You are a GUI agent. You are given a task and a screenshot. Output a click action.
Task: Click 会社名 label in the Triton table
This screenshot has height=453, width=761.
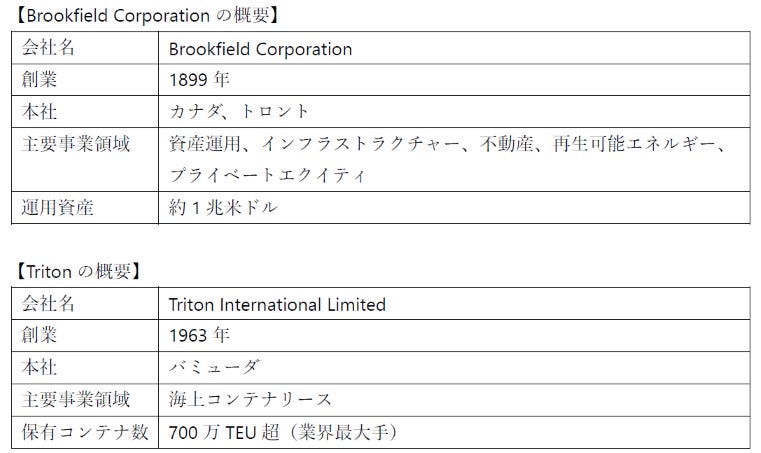(x=48, y=304)
